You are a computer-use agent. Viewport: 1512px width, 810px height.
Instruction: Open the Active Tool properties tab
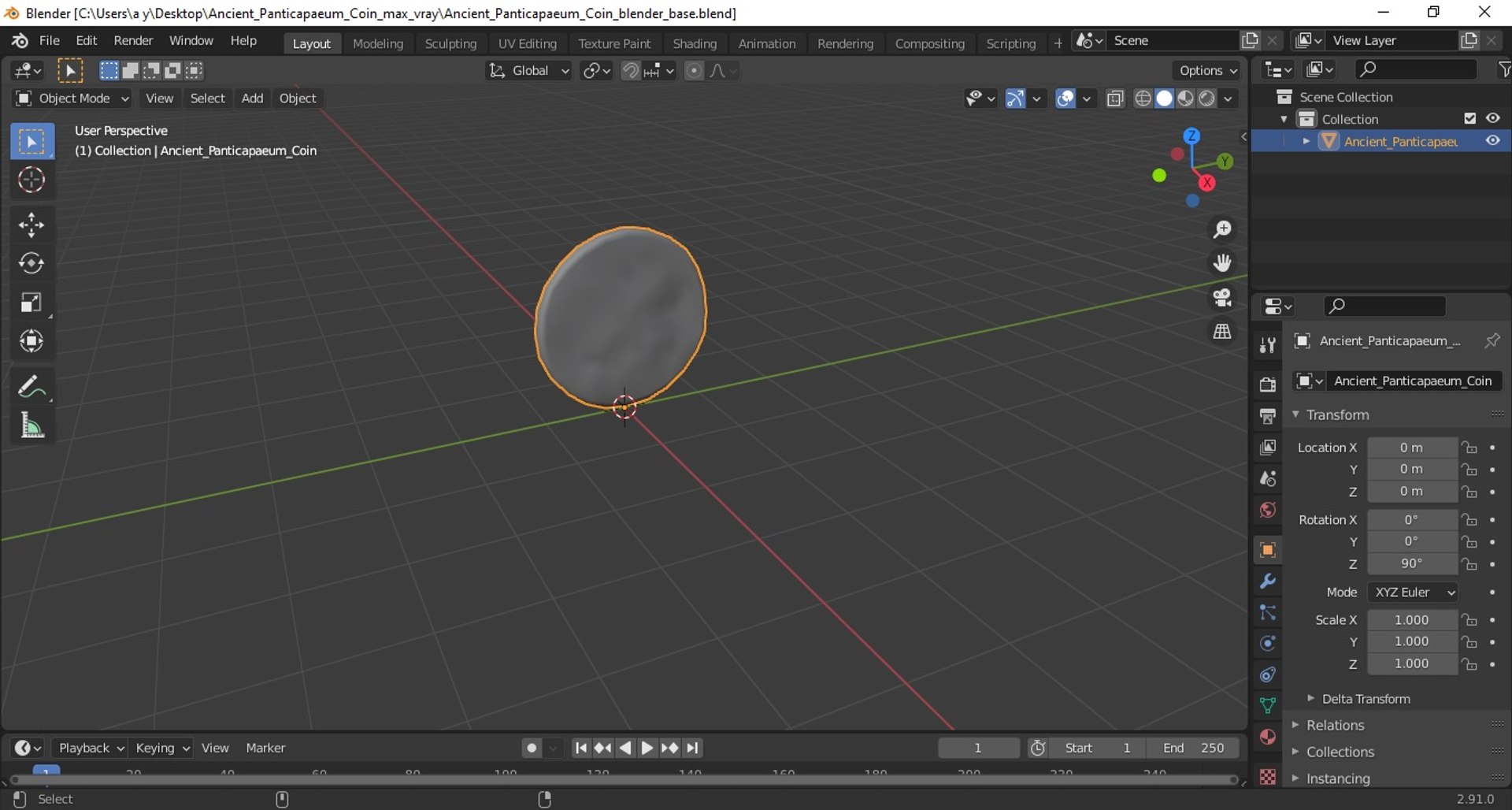coord(1267,345)
